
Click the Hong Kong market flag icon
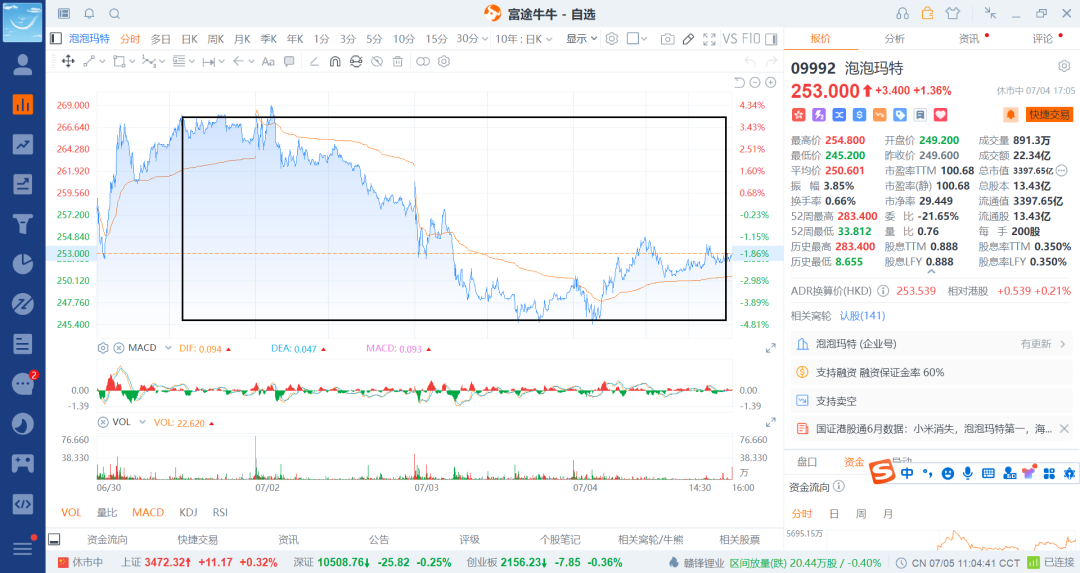coord(798,114)
